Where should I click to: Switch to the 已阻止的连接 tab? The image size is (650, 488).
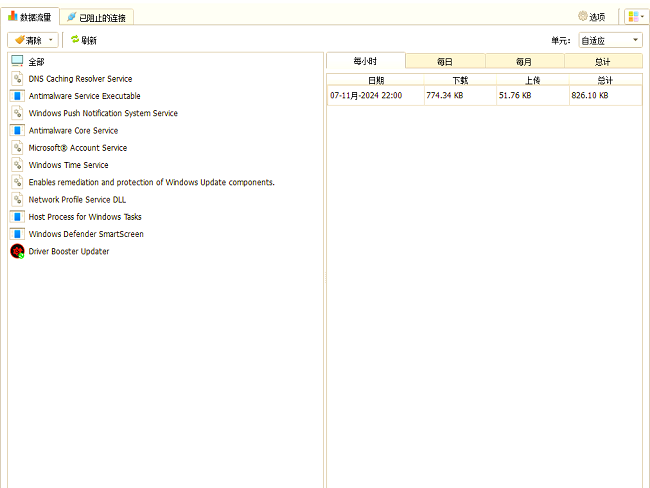pos(99,17)
